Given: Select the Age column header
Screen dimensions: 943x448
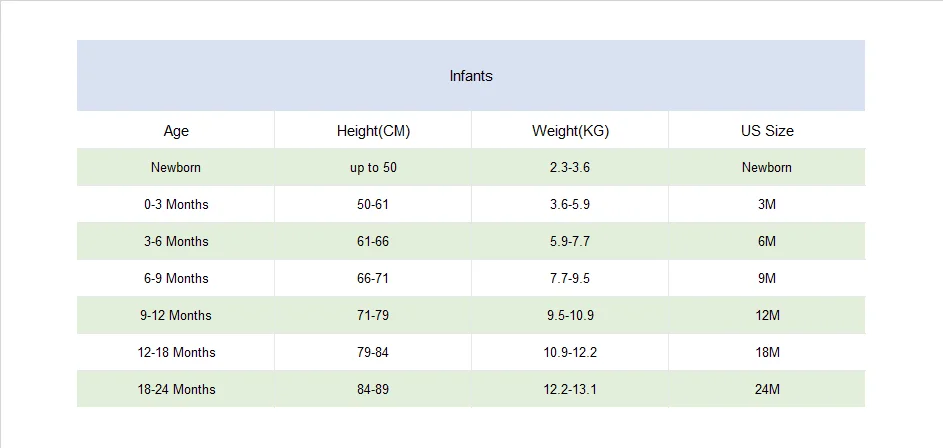Looking at the screenshot, I should tap(176, 130).
